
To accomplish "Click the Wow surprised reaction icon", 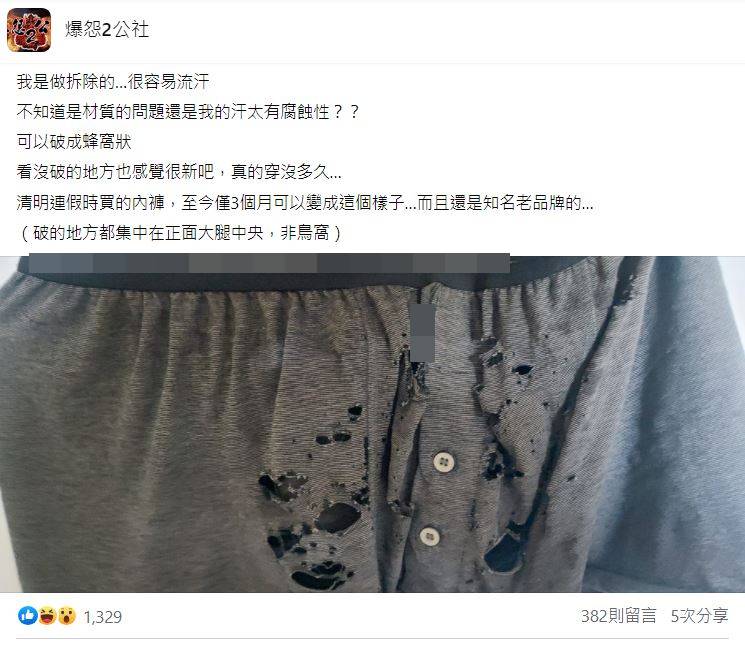I will pos(67,616).
